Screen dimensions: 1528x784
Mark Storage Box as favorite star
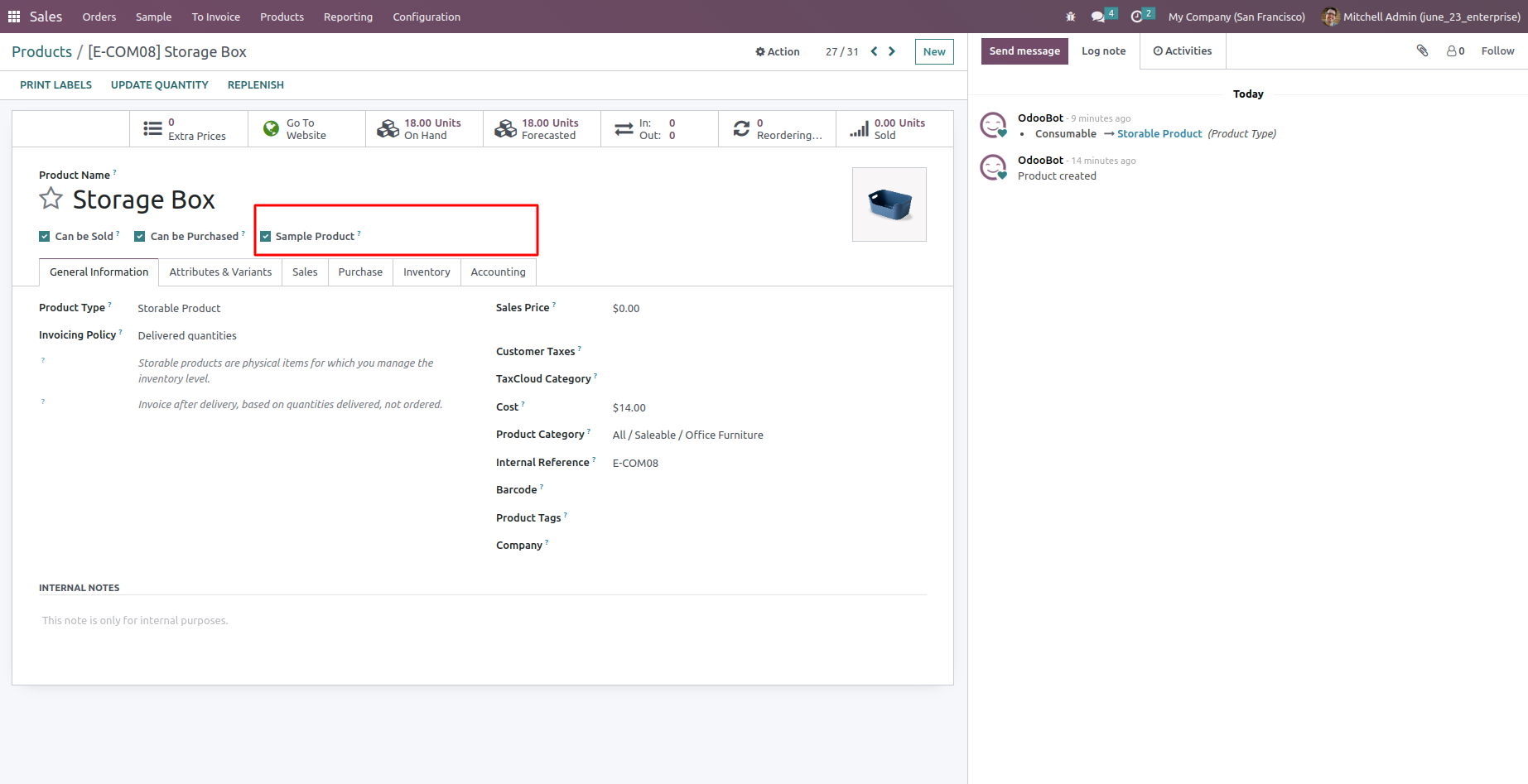tap(51, 199)
